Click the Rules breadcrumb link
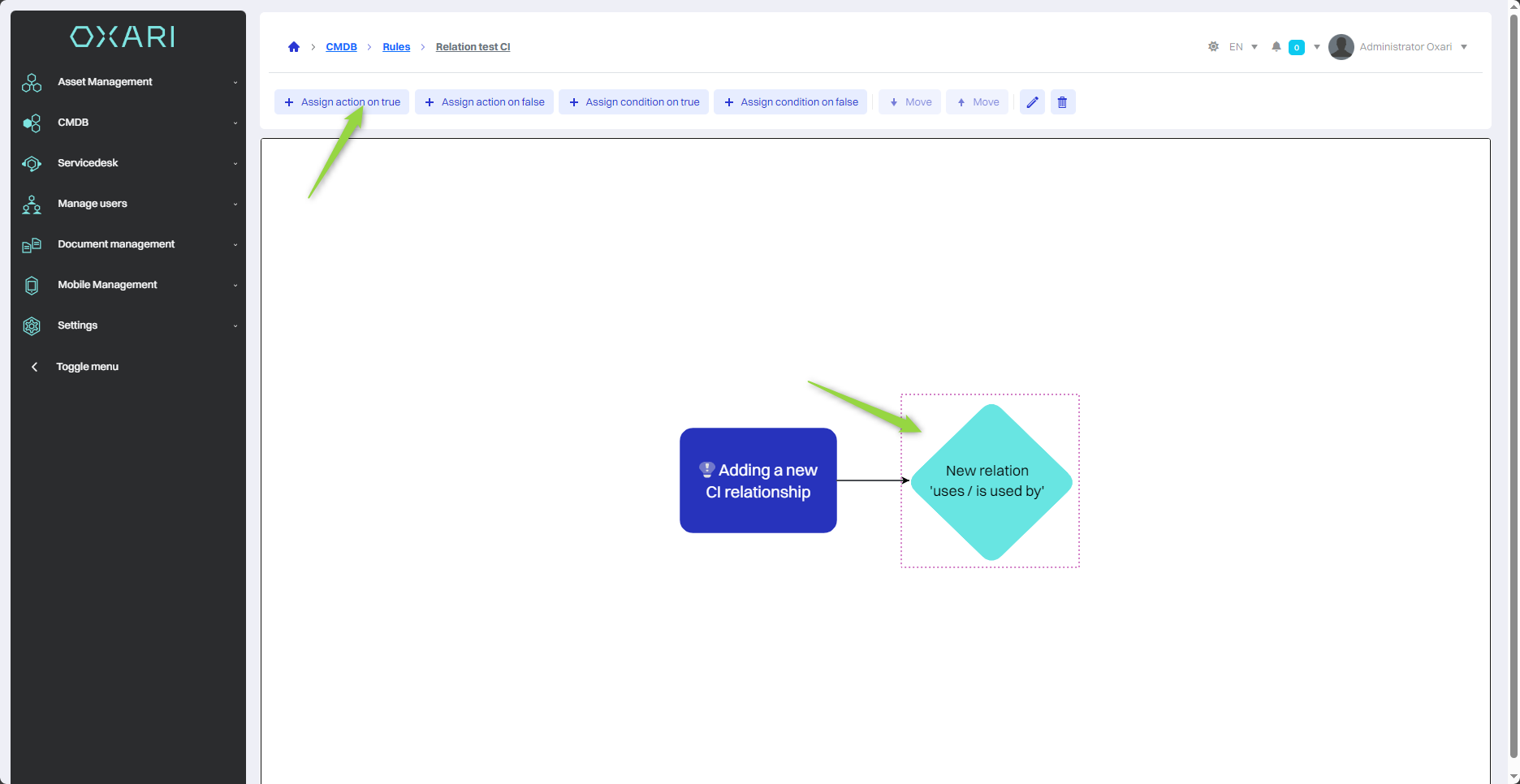Image resolution: width=1520 pixels, height=784 pixels. [x=396, y=47]
